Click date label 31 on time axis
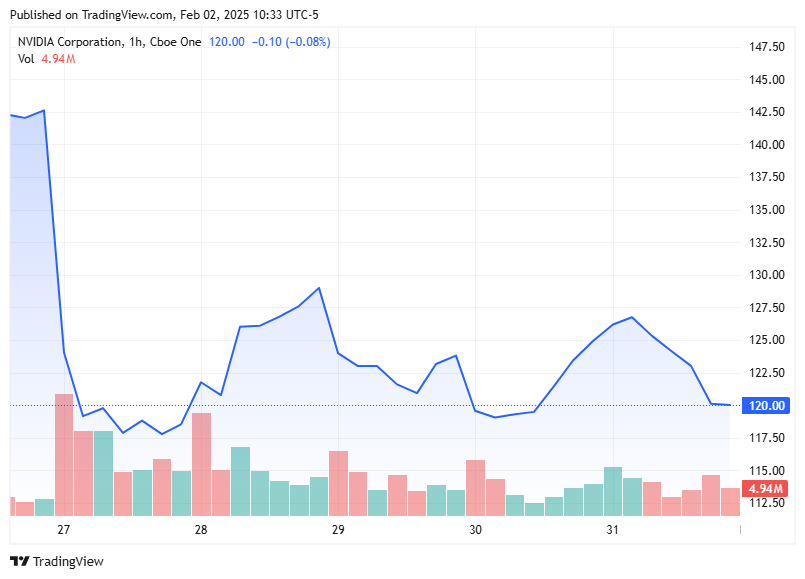The width and height of the screenshot is (805, 579). coord(612,530)
